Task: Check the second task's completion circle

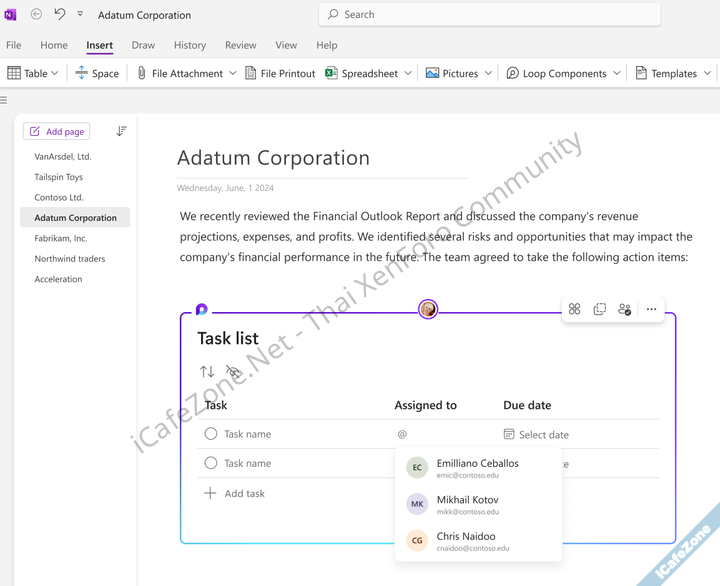Action: coord(211,463)
